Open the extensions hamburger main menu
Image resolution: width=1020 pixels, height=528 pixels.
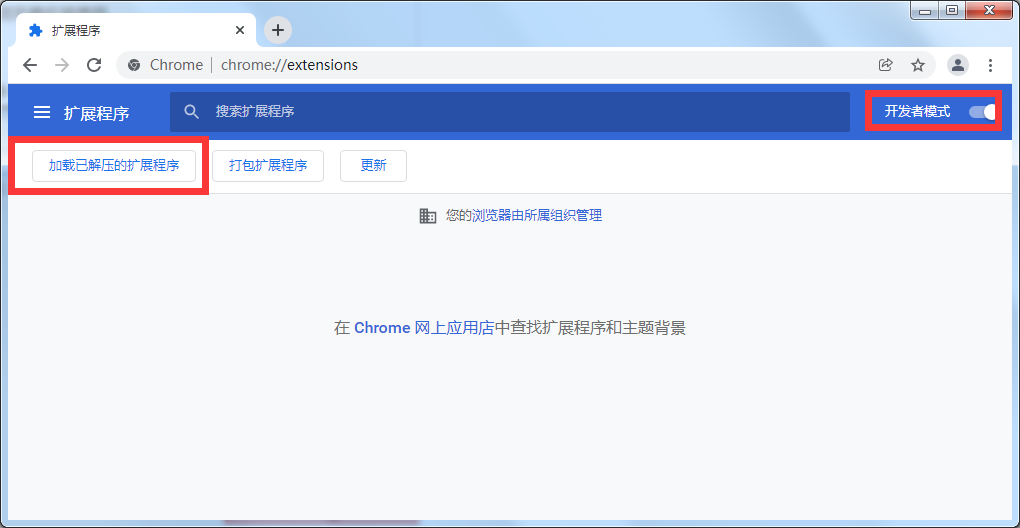tap(42, 113)
